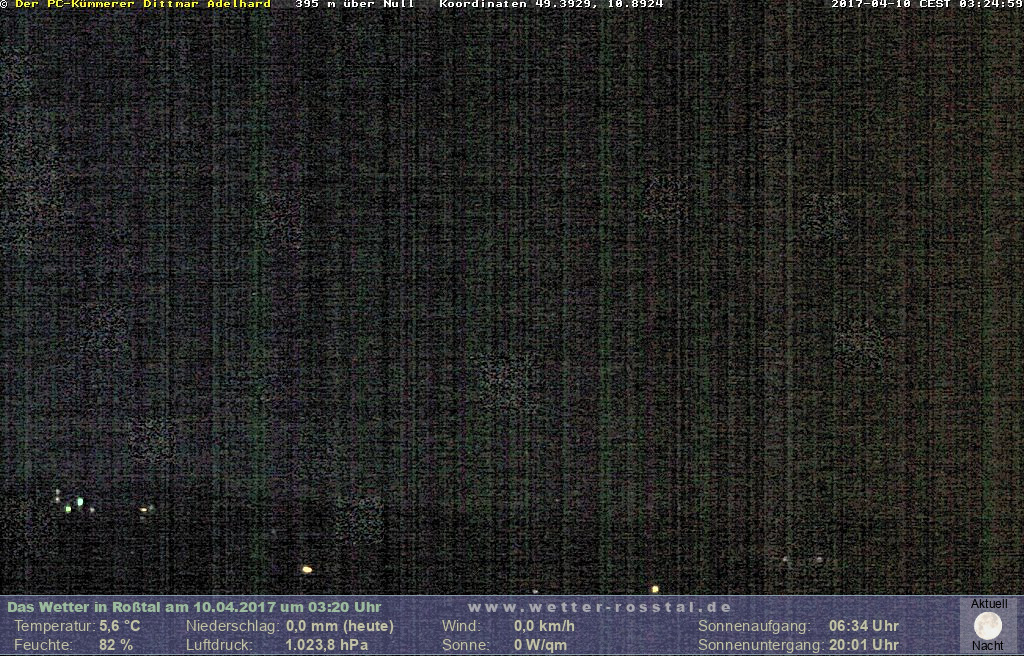Click the green lights cluster at lower left

(74, 503)
